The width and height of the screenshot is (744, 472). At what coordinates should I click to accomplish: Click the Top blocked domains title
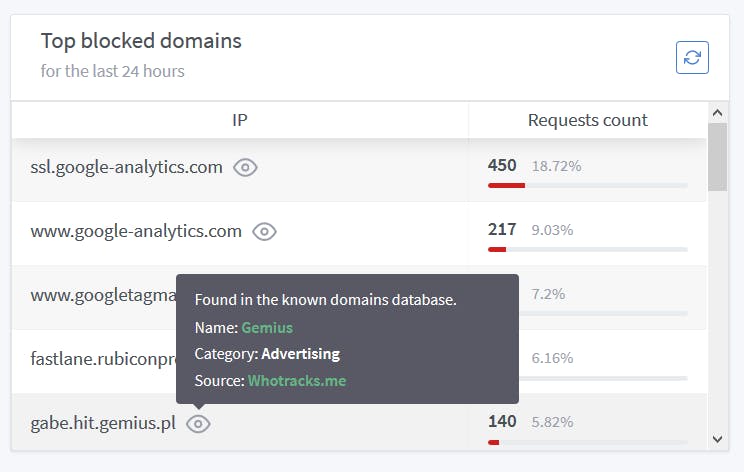pyautogui.click(x=141, y=41)
